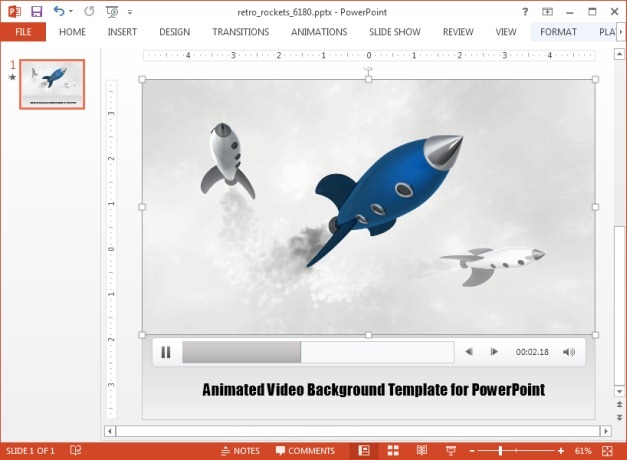Switch to Normal view icon
This screenshot has height=460, width=627.
[364, 451]
